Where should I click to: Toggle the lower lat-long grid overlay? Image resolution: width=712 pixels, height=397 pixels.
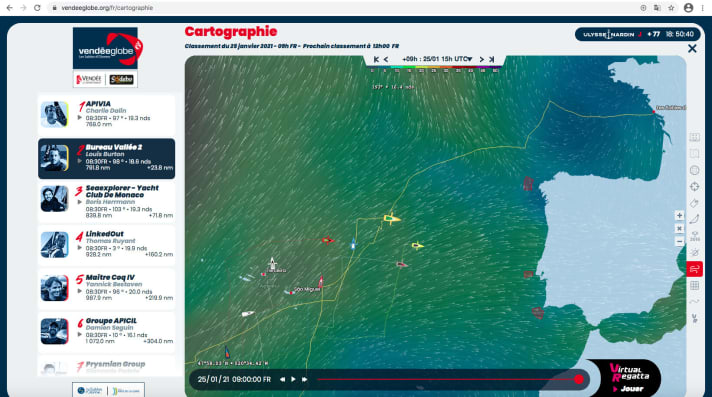coord(694,285)
